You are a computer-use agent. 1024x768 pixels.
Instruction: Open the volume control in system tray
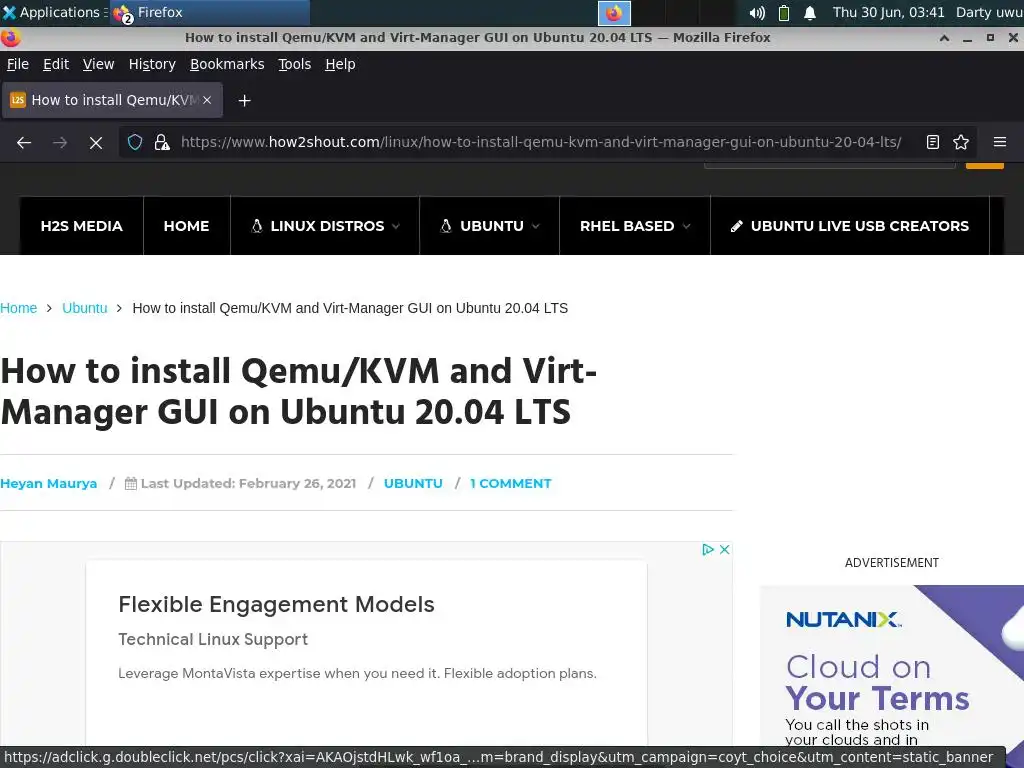(757, 12)
